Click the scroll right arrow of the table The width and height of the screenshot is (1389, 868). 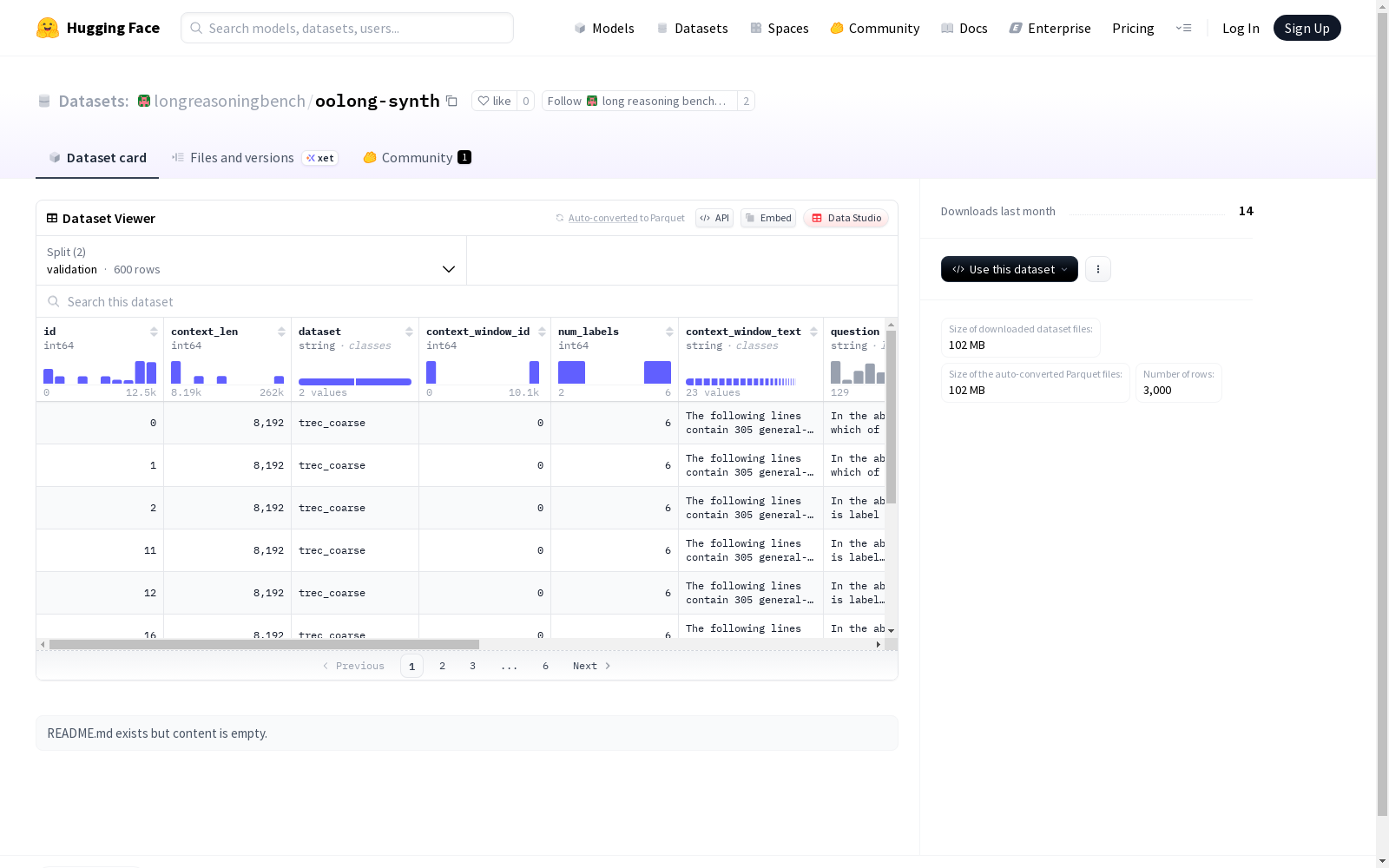tap(879, 644)
